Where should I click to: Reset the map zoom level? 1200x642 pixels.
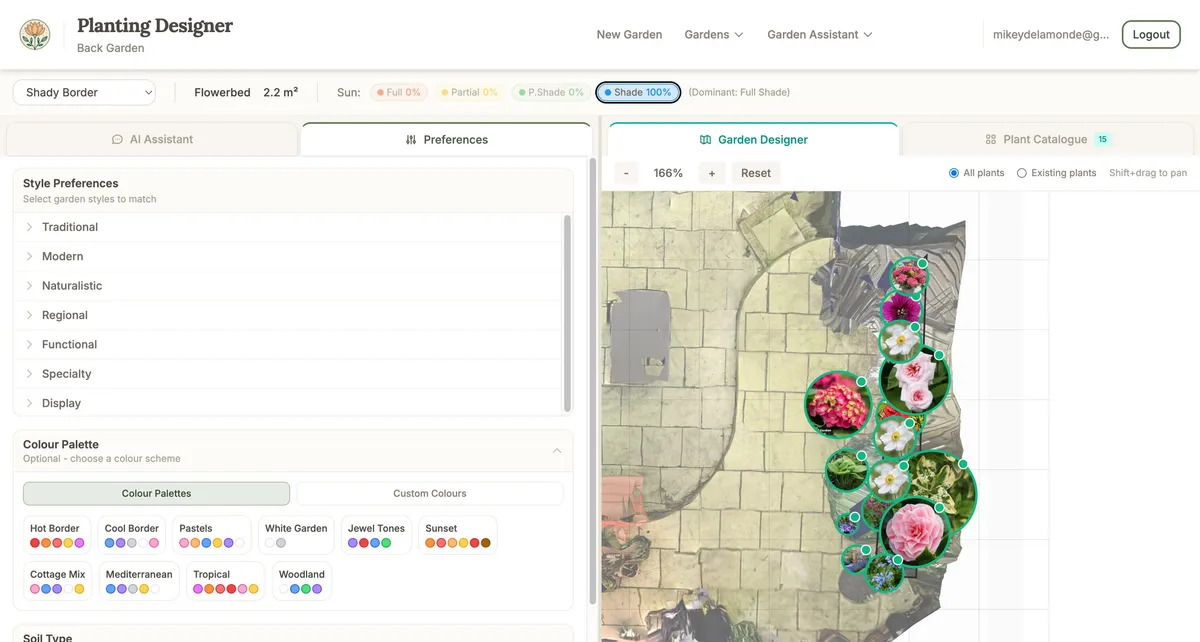(756, 172)
